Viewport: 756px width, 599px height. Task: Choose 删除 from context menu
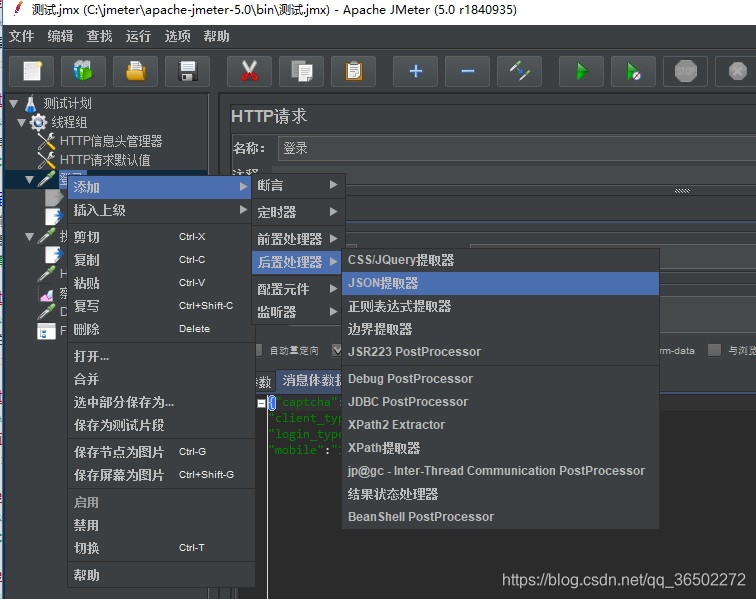pyautogui.click(x=160, y=329)
